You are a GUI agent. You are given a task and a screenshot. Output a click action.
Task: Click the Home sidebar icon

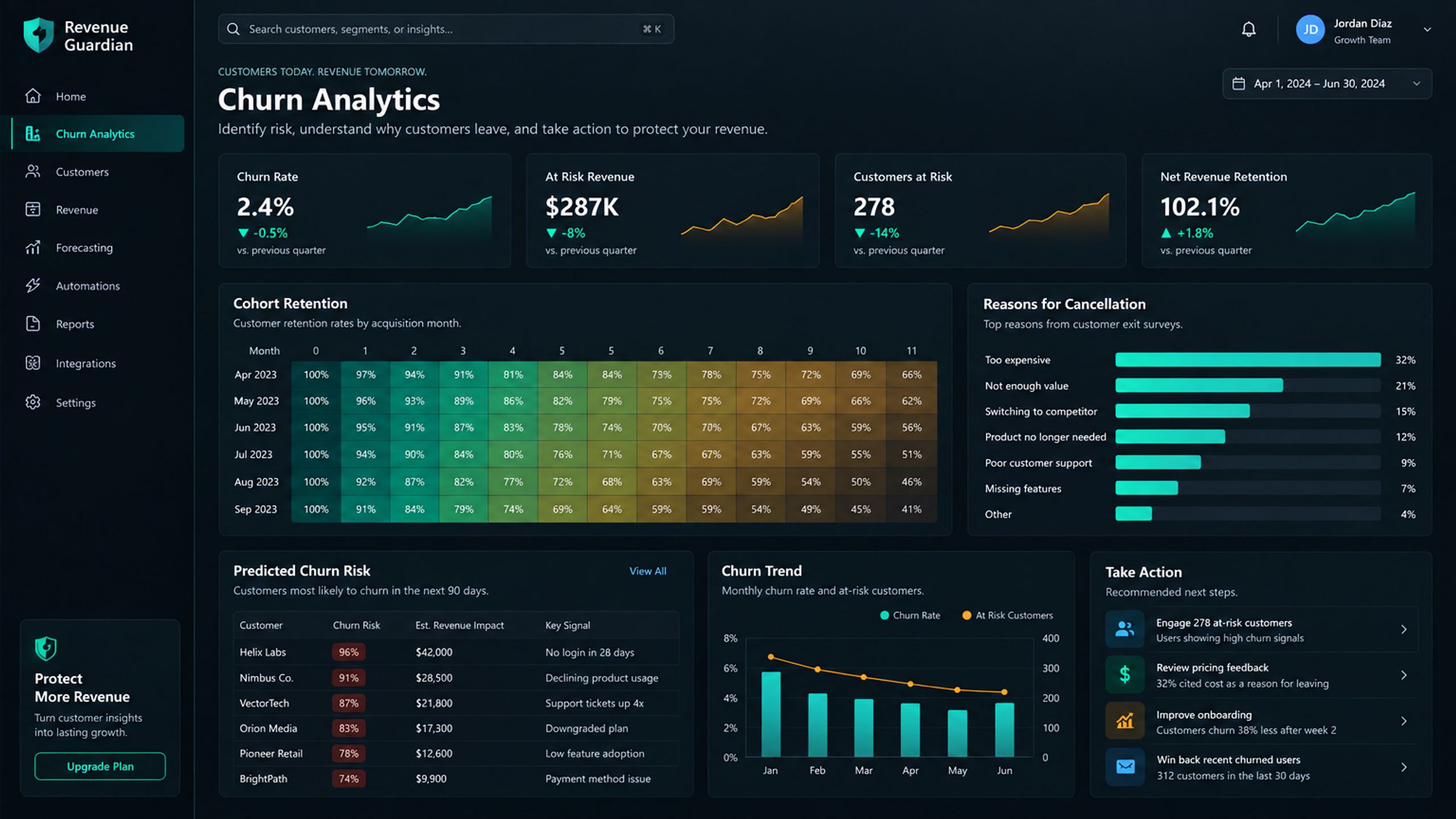click(x=33, y=96)
